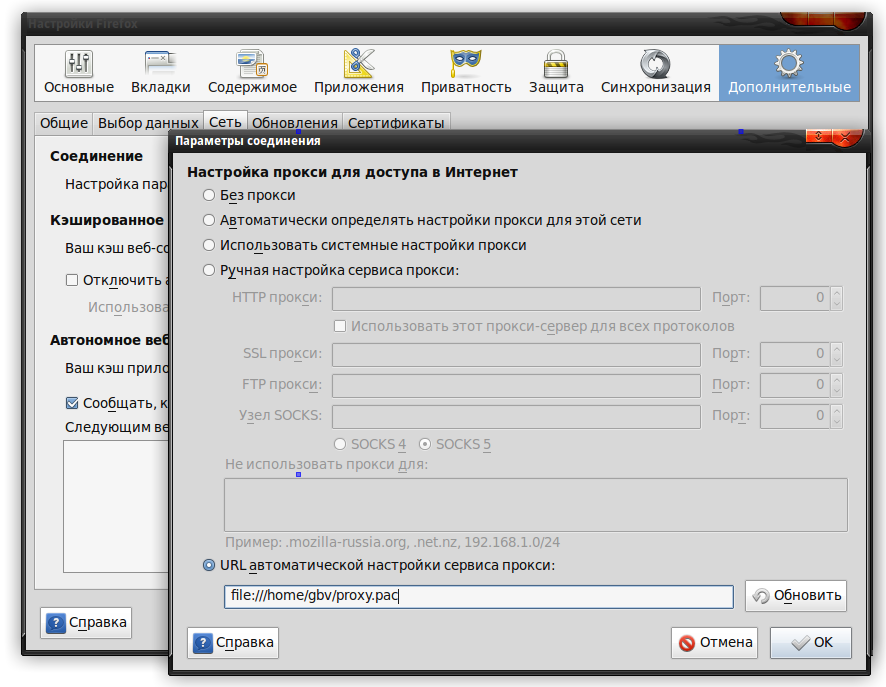
Task: Select the Без прокси radio option
Action: click(x=209, y=195)
